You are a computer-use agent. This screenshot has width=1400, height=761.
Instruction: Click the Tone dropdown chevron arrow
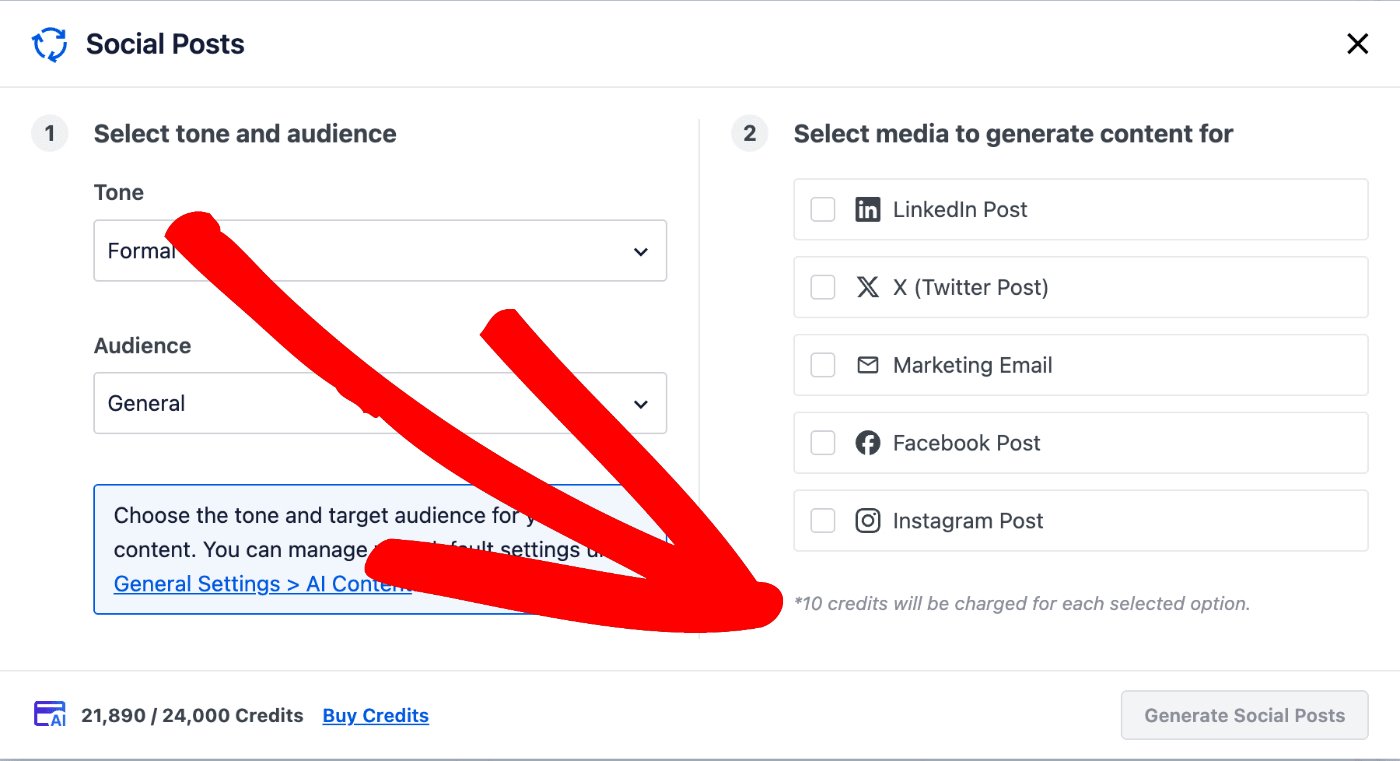(x=641, y=252)
